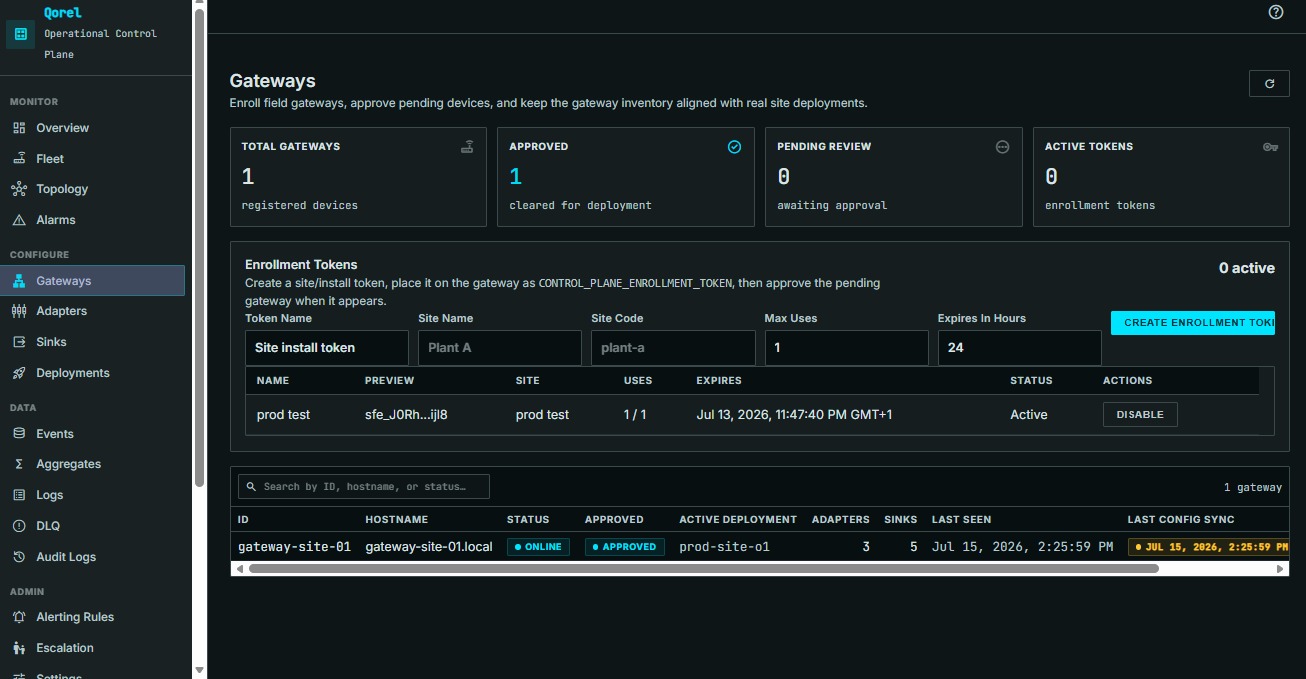Viewport: 1306px width, 679px height.
Task: Click the Expires In Hours field
Action: tap(1020, 348)
